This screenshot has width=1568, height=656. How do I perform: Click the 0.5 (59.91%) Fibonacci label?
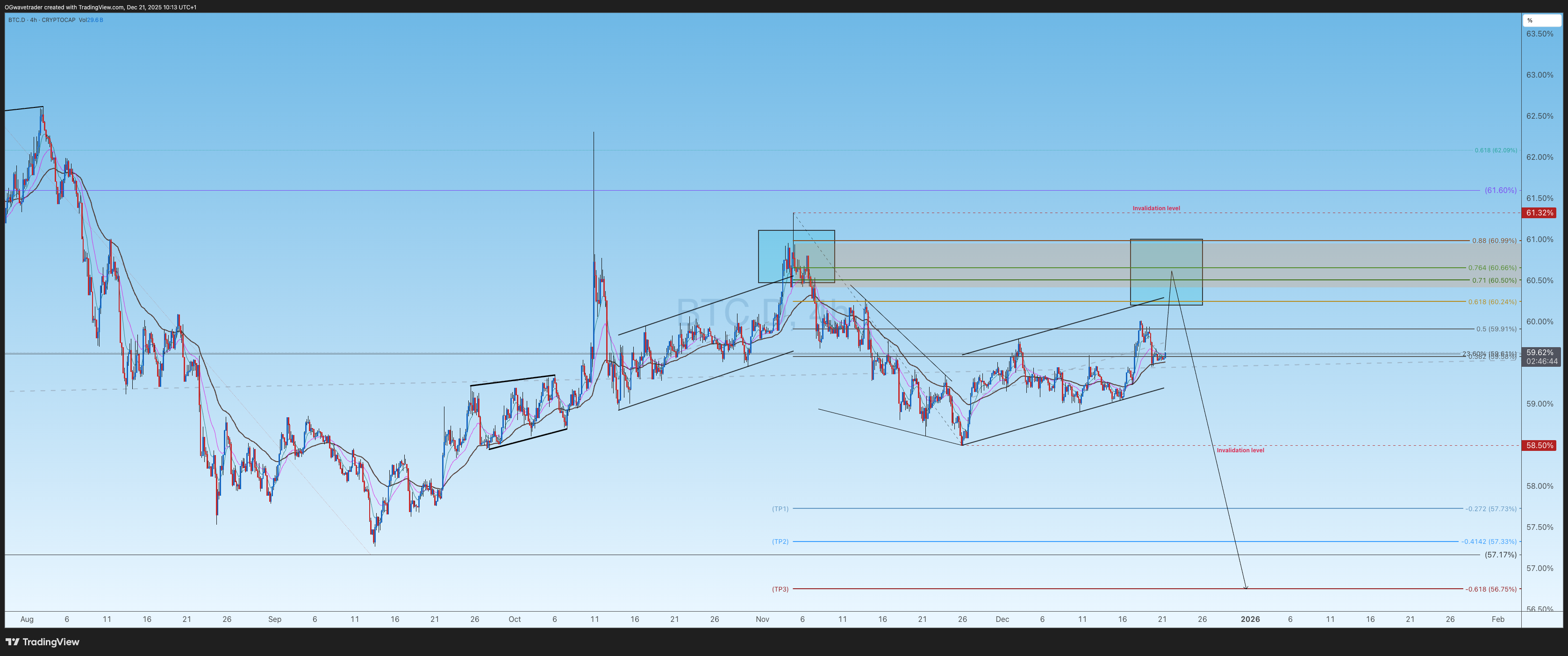point(1496,329)
